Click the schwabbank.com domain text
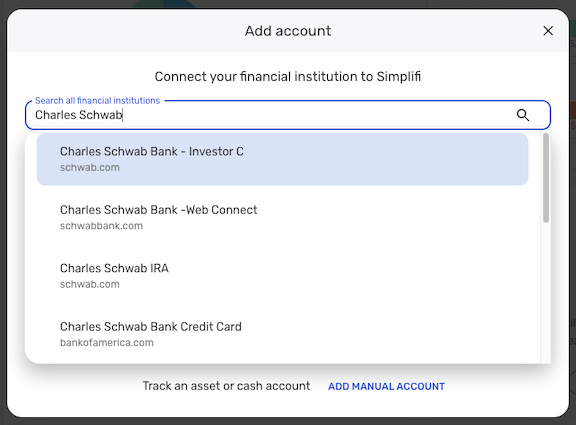This screenshot has height=425, width=576. (101, 226)
